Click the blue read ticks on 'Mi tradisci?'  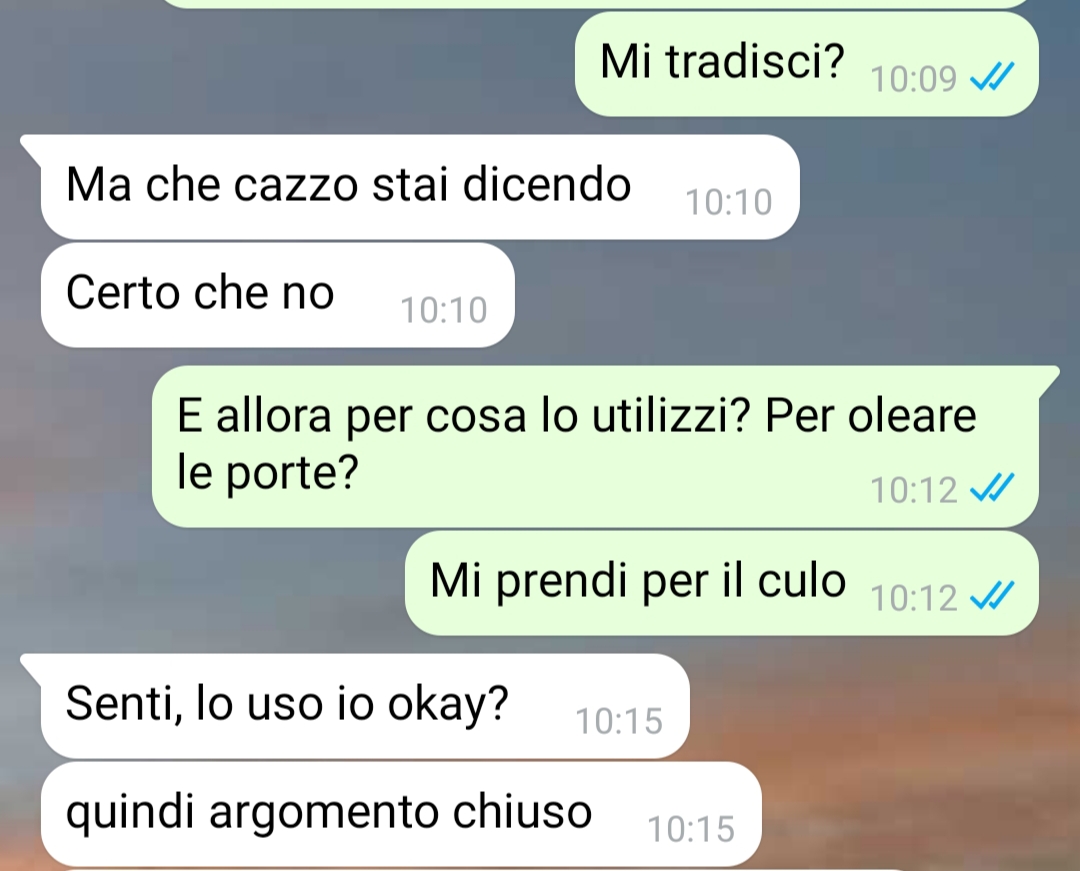pyautogui.click(x=992, y=77)
